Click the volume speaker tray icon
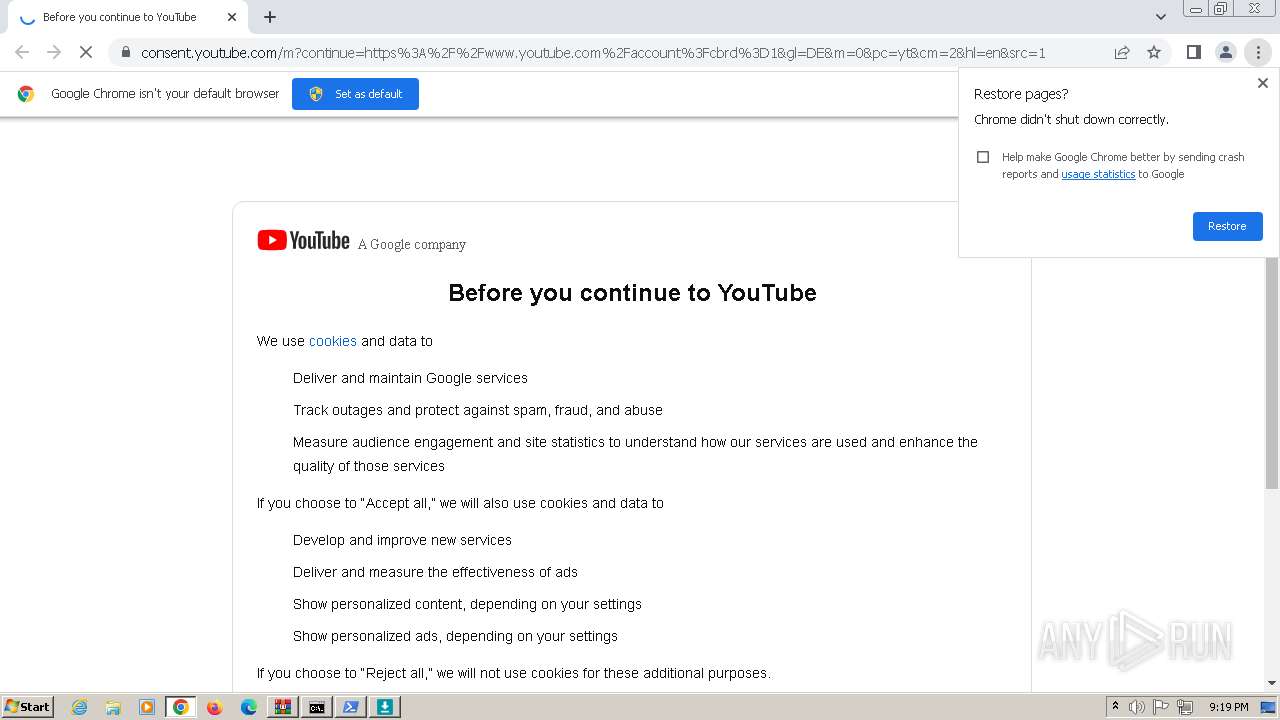Image resolution: width=1280 pixels, height=720 pixels. click(x=1137, y=707)
